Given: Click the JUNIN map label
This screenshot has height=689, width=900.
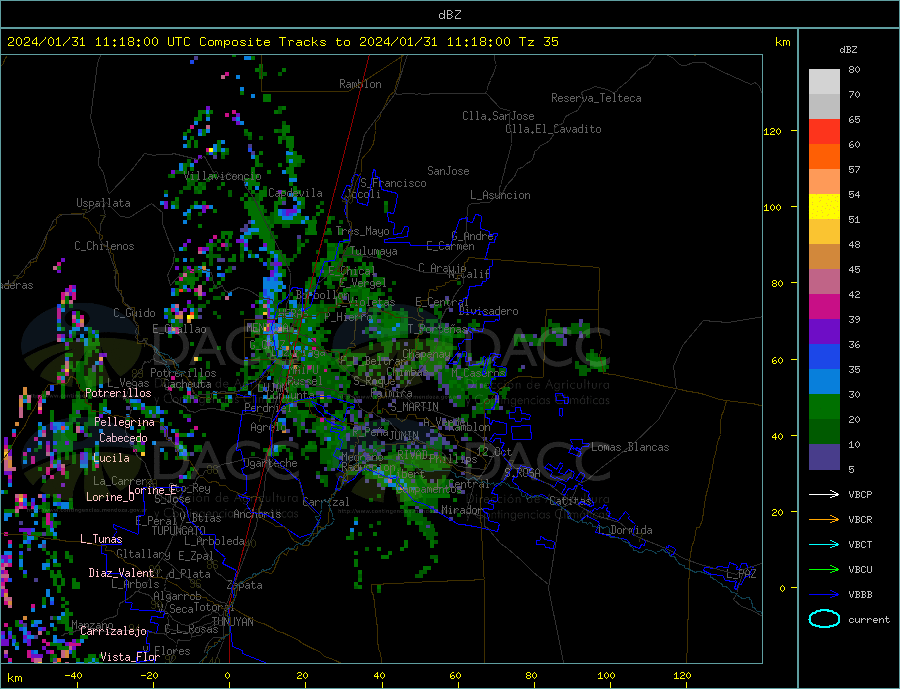Looking at the screenshot, I should [x=404, y=436].
